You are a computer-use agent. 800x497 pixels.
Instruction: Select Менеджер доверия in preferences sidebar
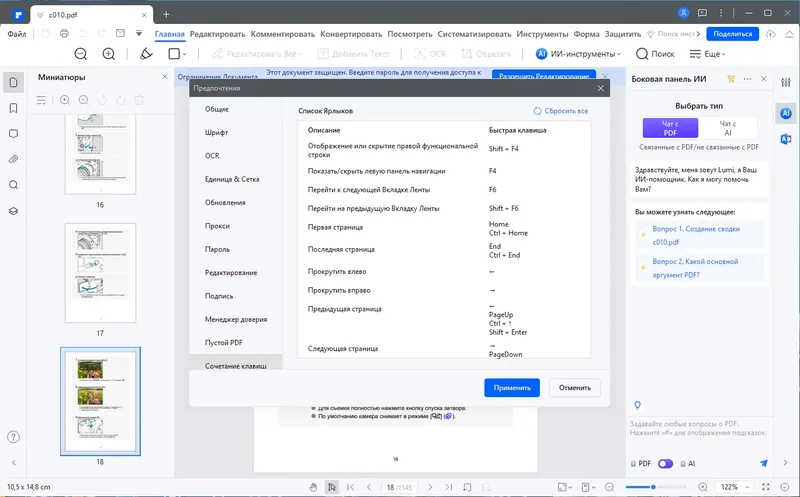(236, 319)
